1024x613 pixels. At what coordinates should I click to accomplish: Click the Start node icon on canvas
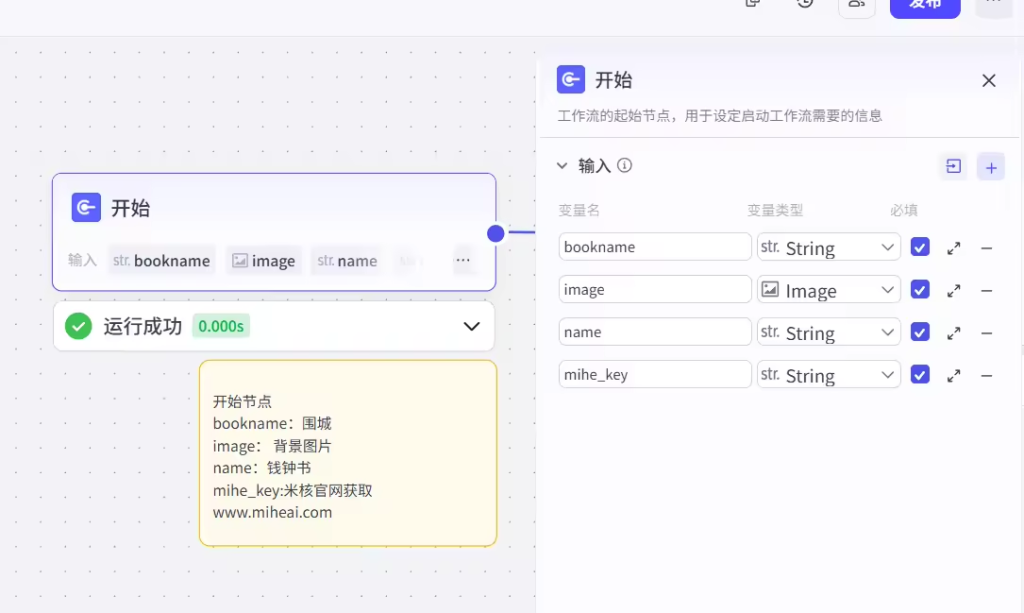[x=86, y=208]
